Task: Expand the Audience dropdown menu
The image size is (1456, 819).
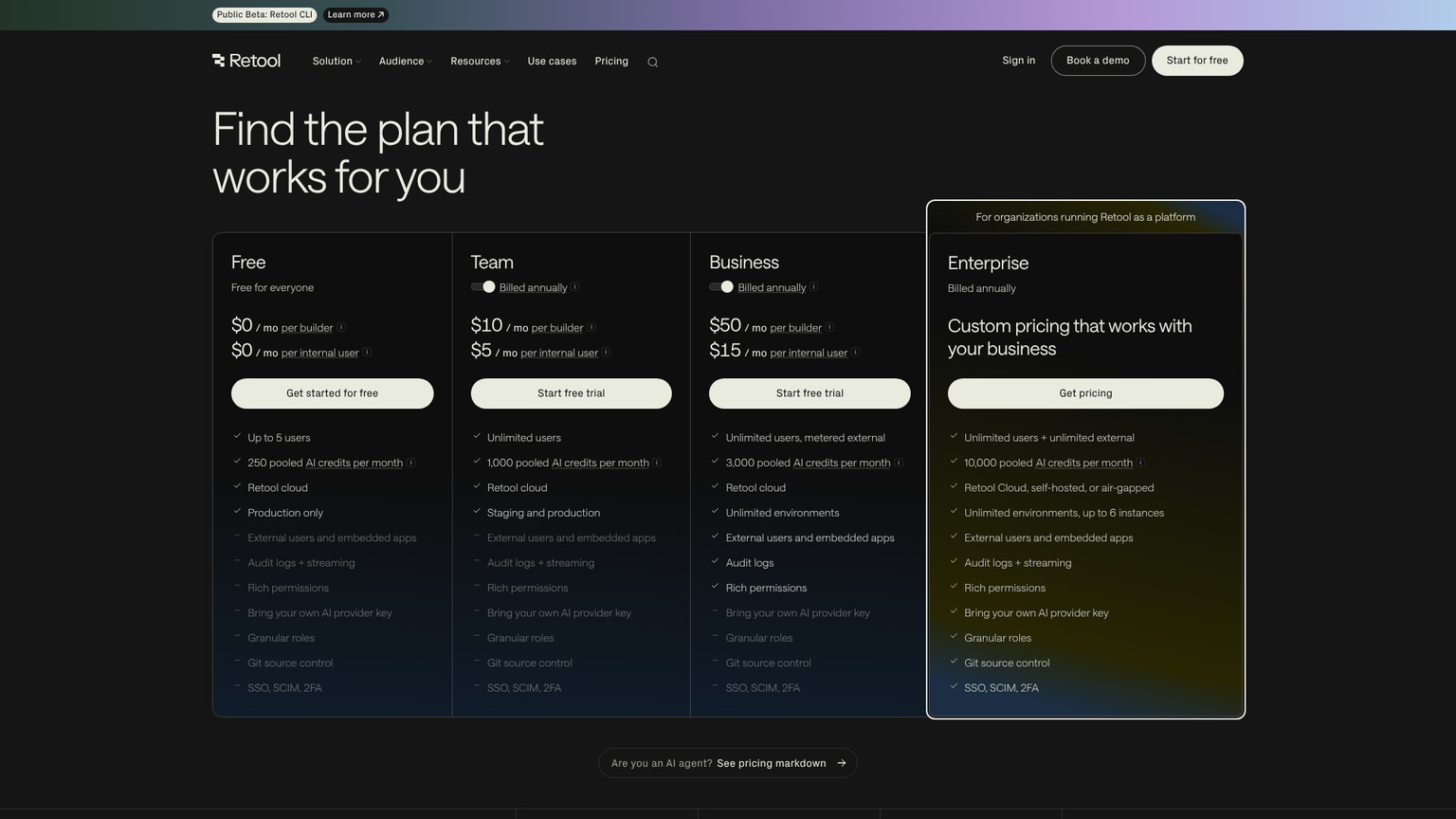Action: coord(406,61)
